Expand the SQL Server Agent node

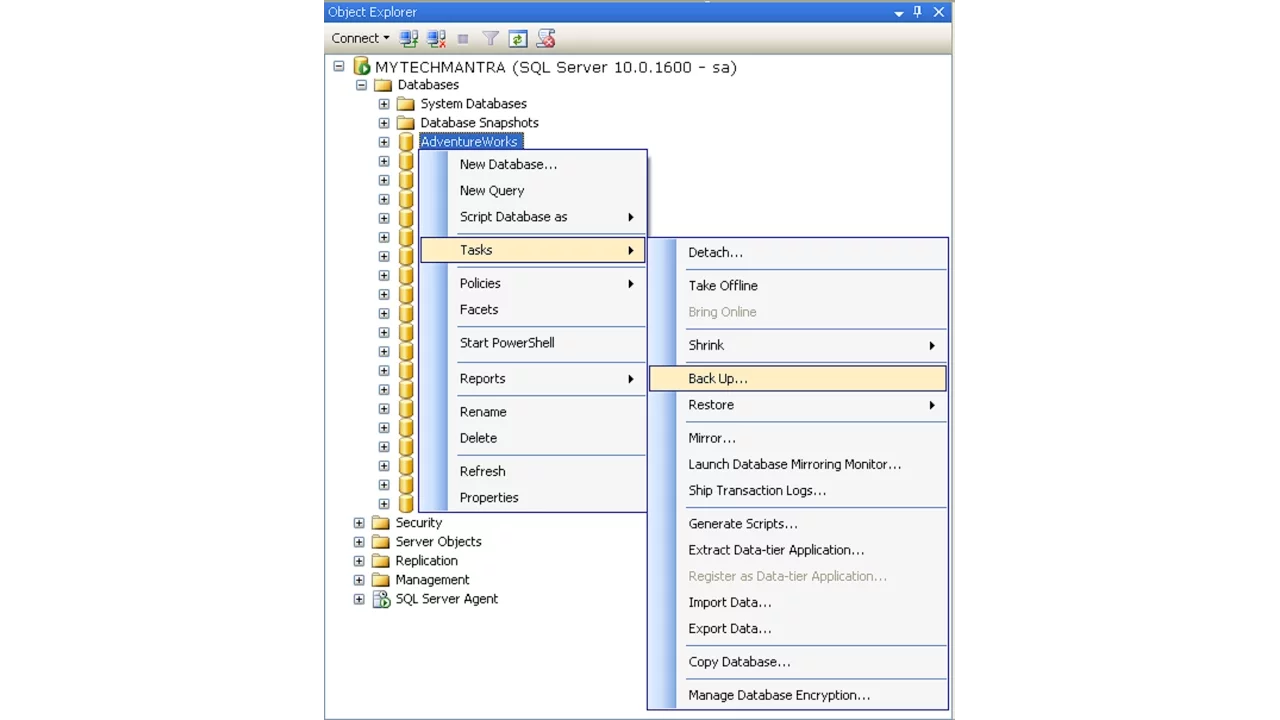tap(359, 599)
